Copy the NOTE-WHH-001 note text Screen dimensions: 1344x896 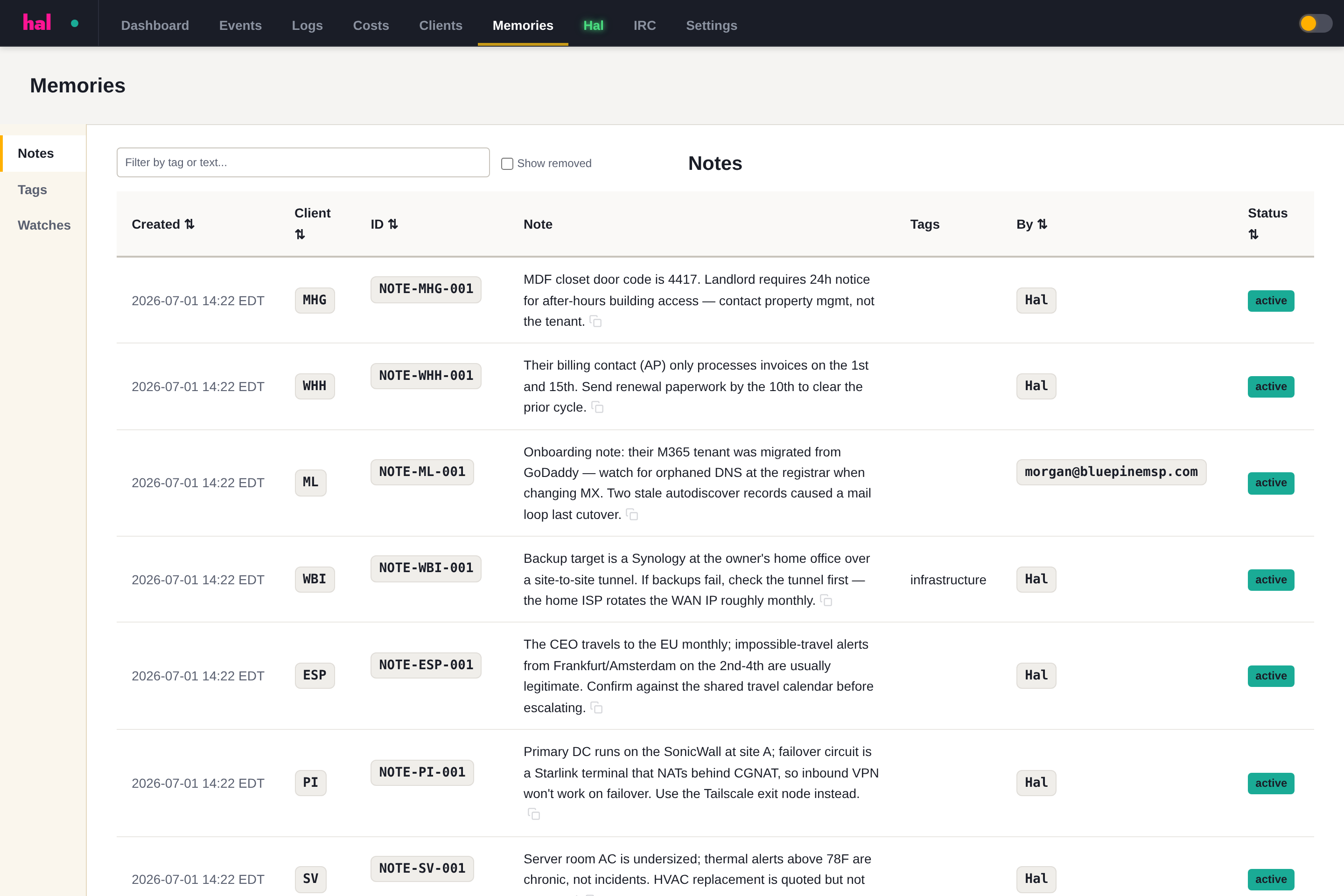597,407
